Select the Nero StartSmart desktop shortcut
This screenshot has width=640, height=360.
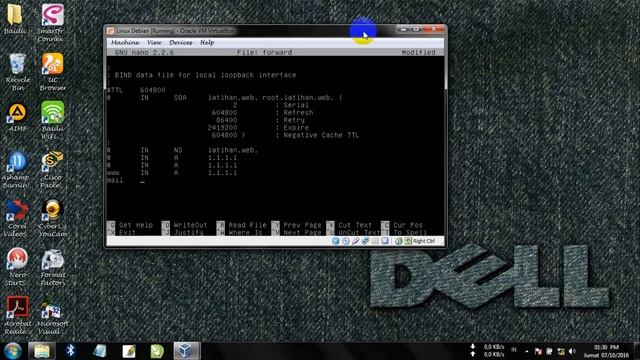(16, 267)
